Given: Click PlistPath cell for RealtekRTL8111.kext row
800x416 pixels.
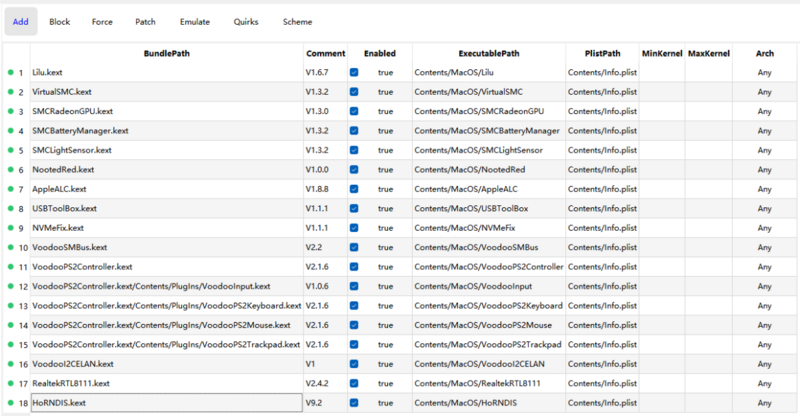Looking at the screenshot, I should [x=603, y=383].
